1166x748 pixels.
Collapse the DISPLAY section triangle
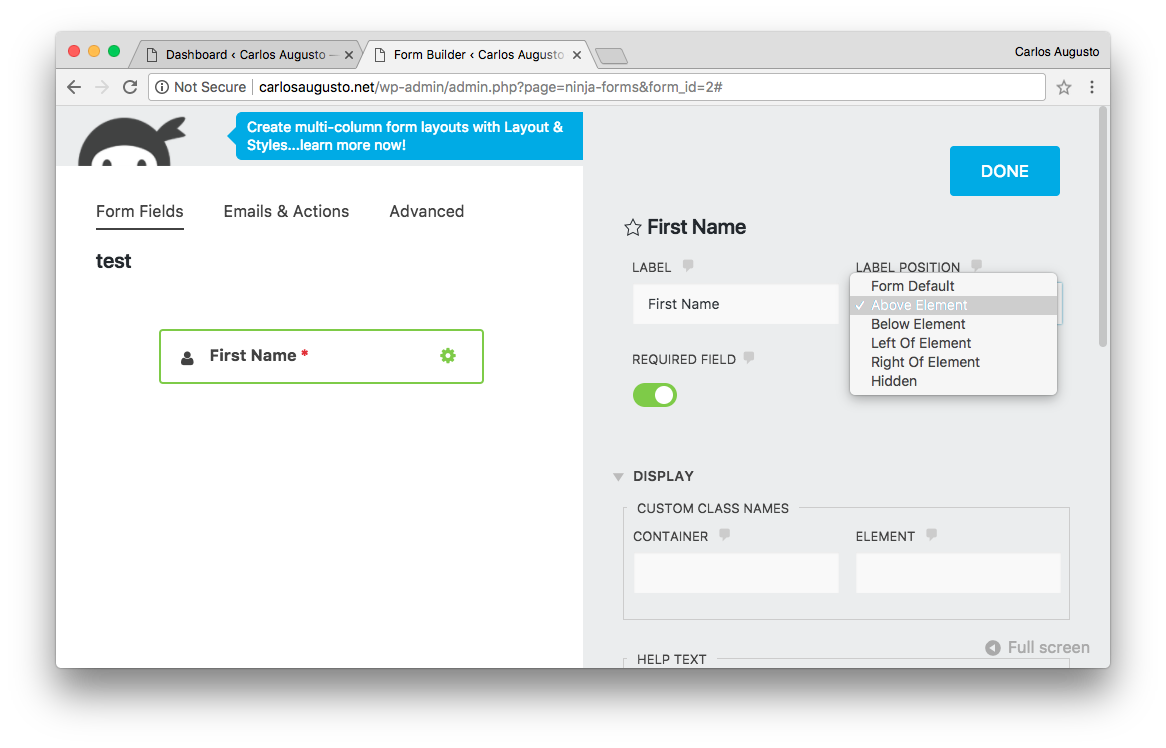tap(619, 477)
